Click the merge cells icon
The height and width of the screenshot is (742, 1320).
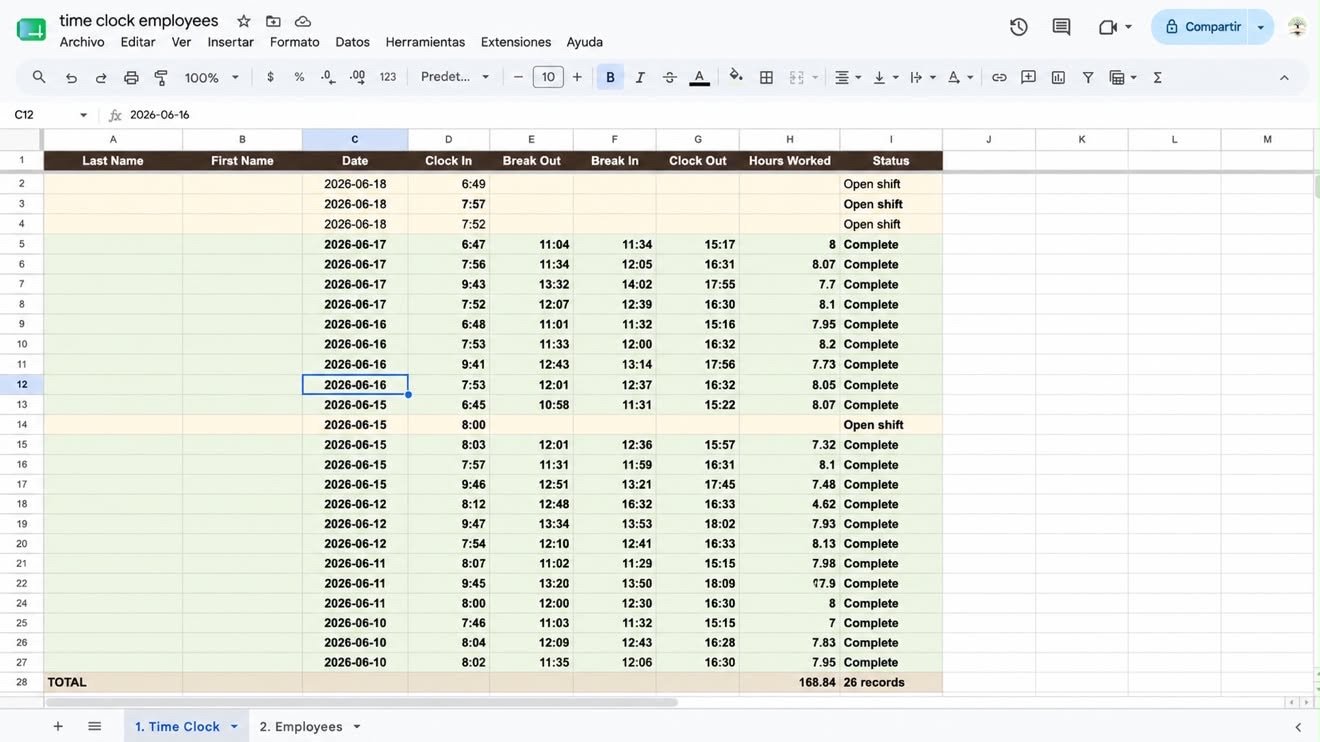coord(797,77)
